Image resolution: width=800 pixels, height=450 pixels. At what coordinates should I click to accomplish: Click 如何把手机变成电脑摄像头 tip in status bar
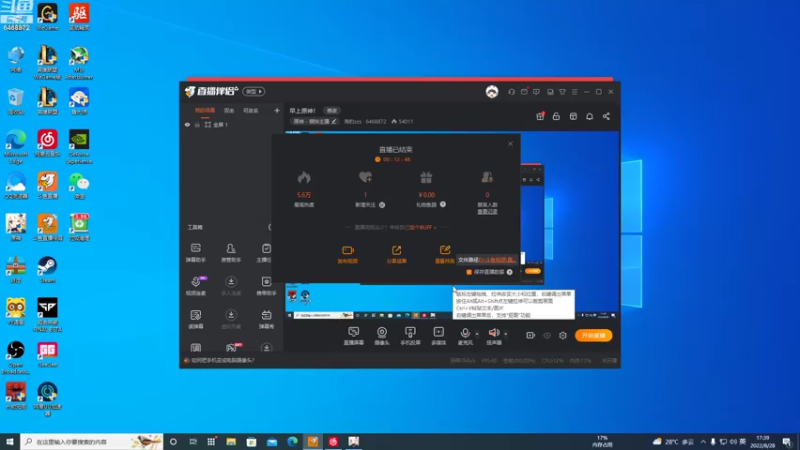(x=222, y=360)
